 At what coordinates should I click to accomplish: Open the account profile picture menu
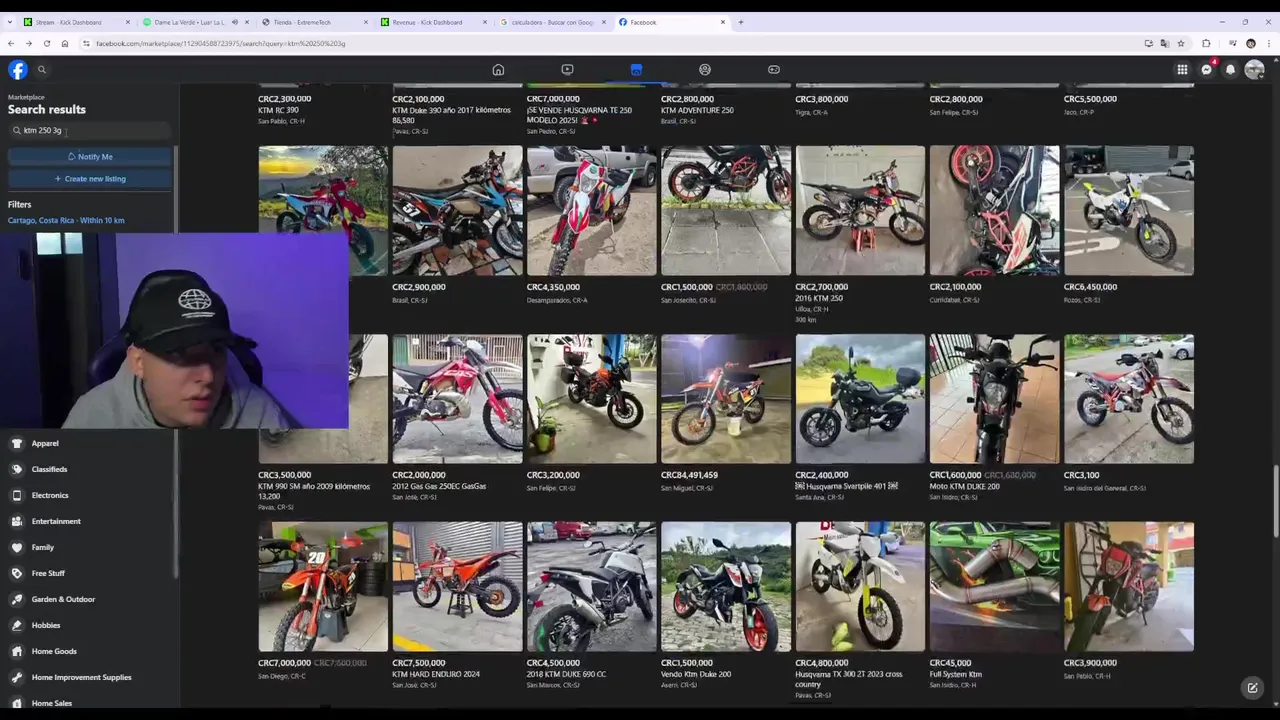click(x=1255, y=69)
